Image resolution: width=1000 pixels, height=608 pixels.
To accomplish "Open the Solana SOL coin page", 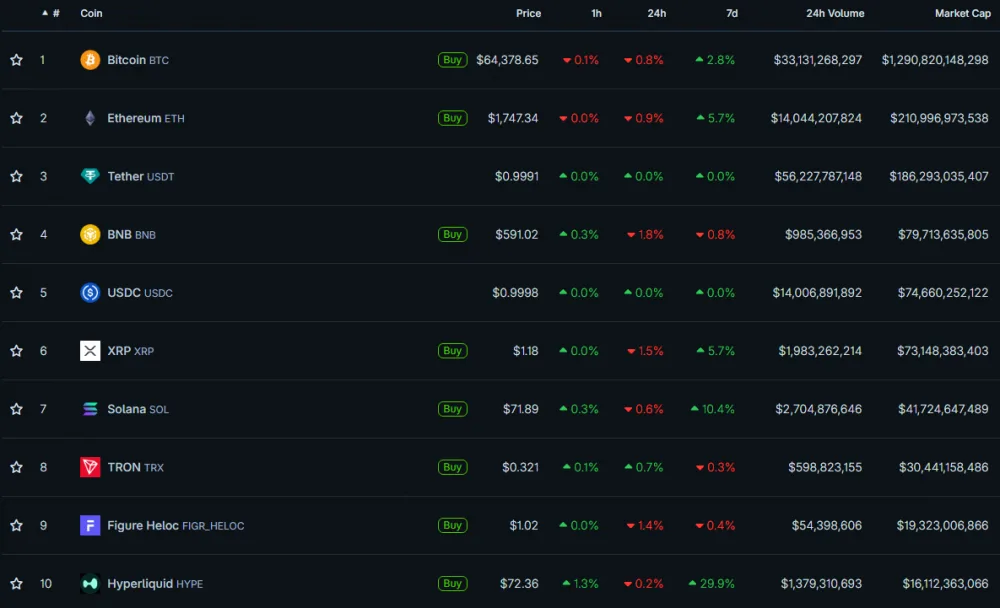I will 138,409.
